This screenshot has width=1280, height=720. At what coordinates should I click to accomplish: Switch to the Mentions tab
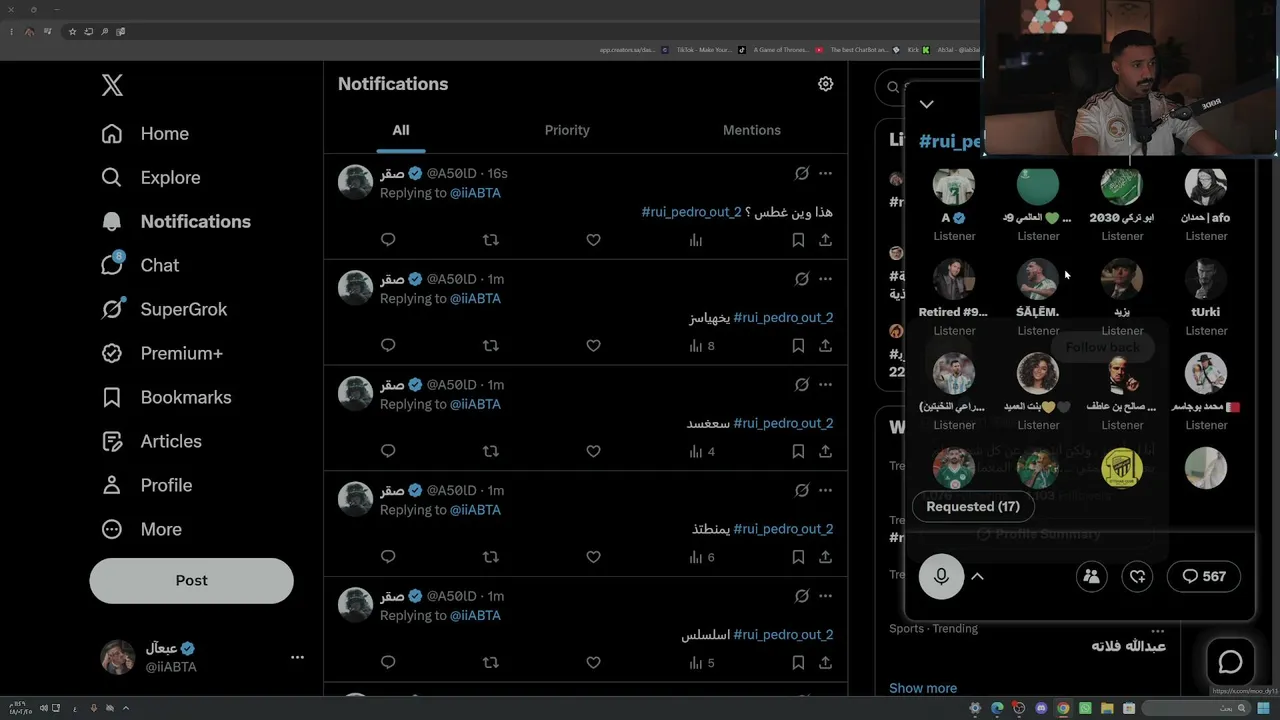[x=752, y=130]
